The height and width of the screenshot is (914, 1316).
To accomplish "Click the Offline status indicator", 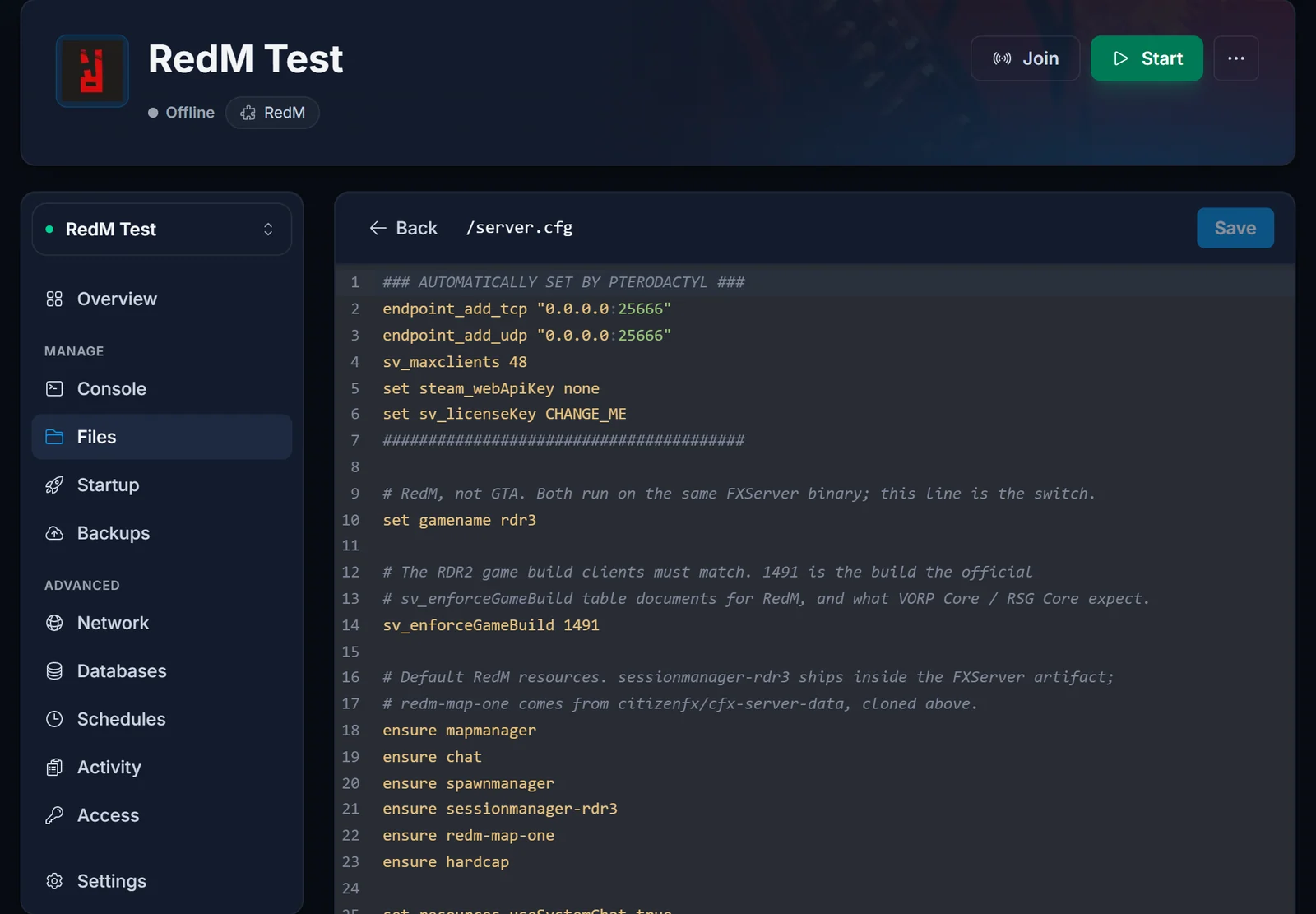I will click(x=181, y=113).
